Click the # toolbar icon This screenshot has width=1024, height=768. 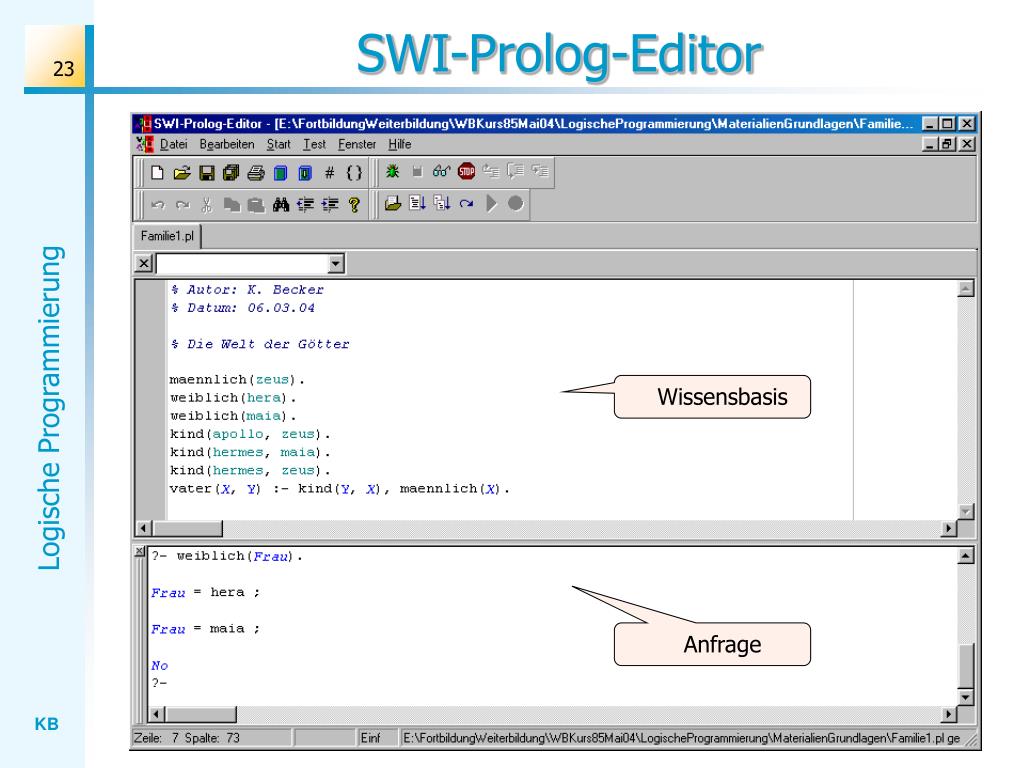[x=330, y=173]
